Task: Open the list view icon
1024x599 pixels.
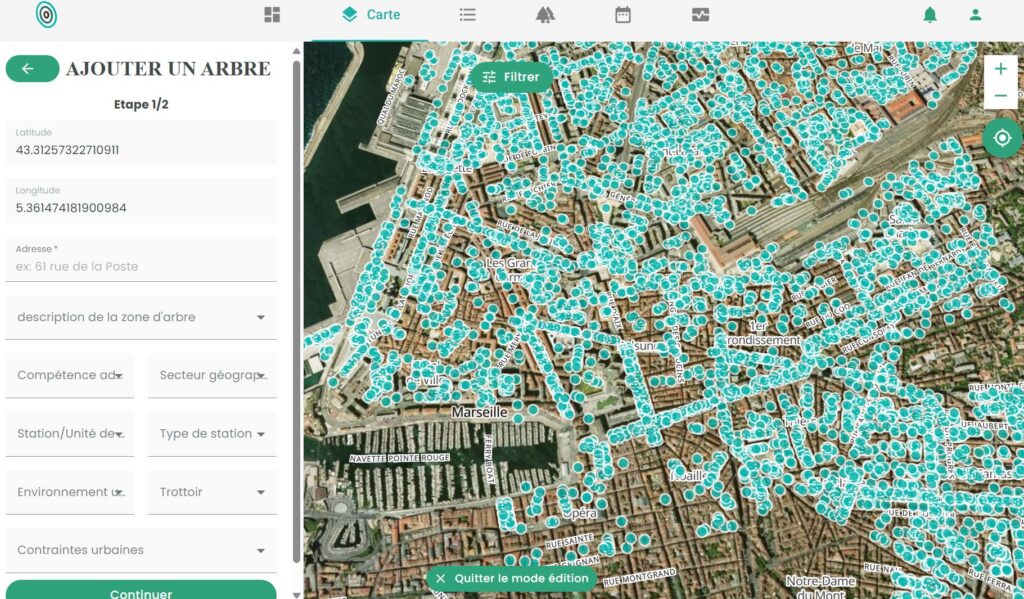Action: click(x=467, y=14)
